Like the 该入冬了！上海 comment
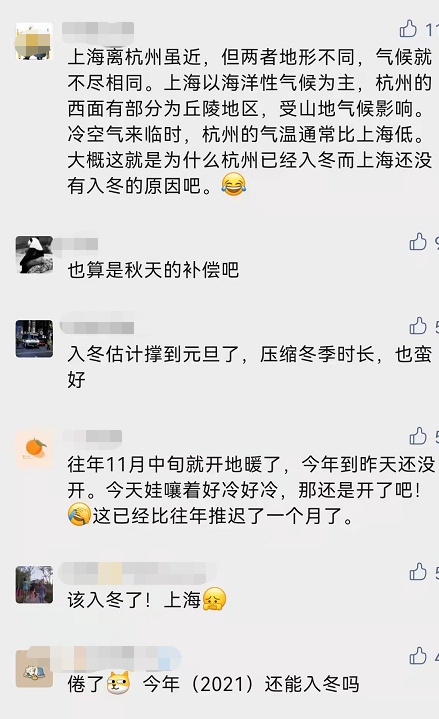The width and height of the screenshot is (439, 719). click(417, 572)
